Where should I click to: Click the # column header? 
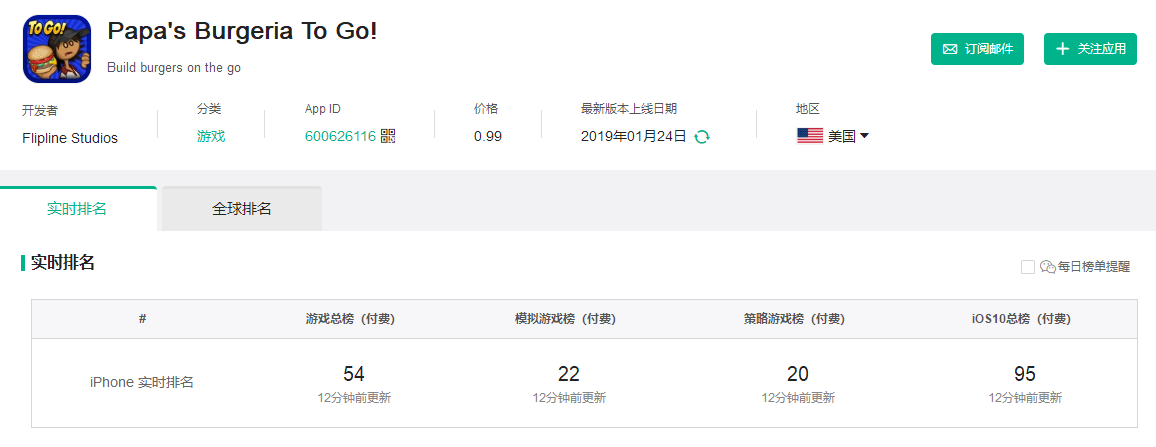click(x=142, y=319)
